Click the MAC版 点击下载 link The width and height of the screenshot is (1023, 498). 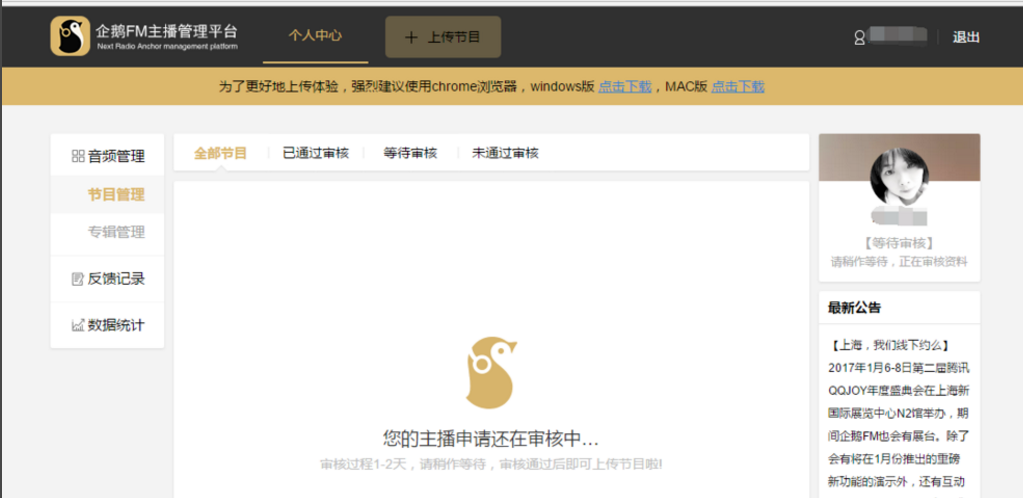pos(737,86)
